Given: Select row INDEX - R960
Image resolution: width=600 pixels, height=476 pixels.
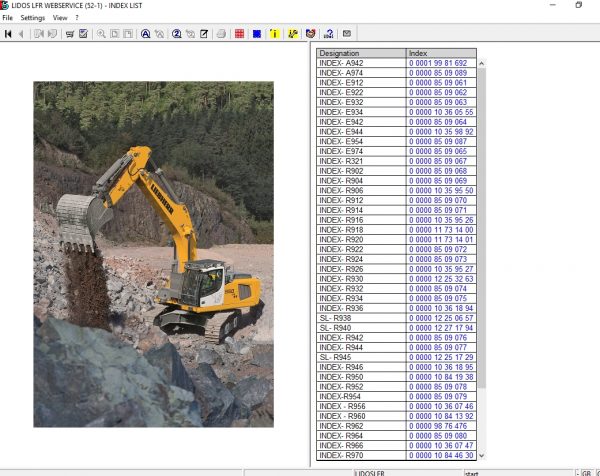Looking at the screenshot, I should point(396,416).
